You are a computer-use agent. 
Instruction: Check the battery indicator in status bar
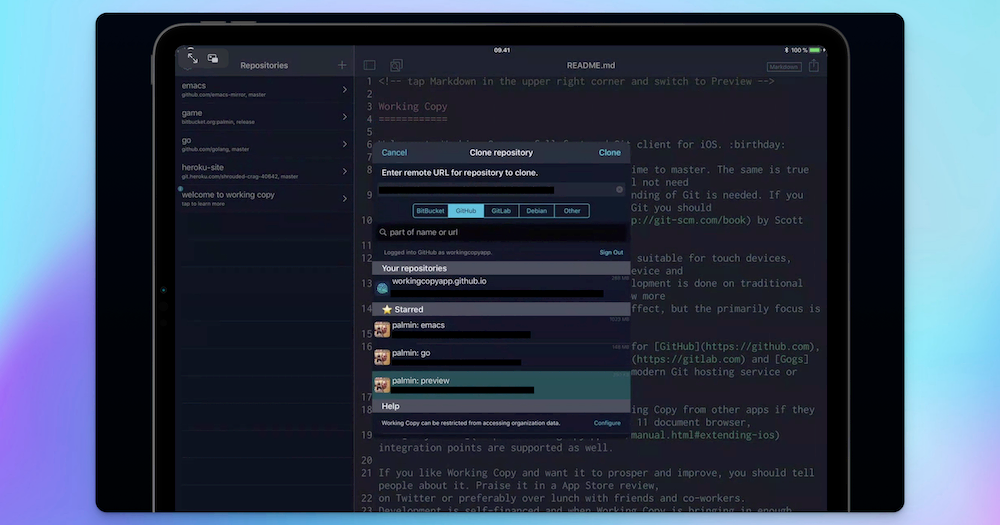[x=816, y=50]
